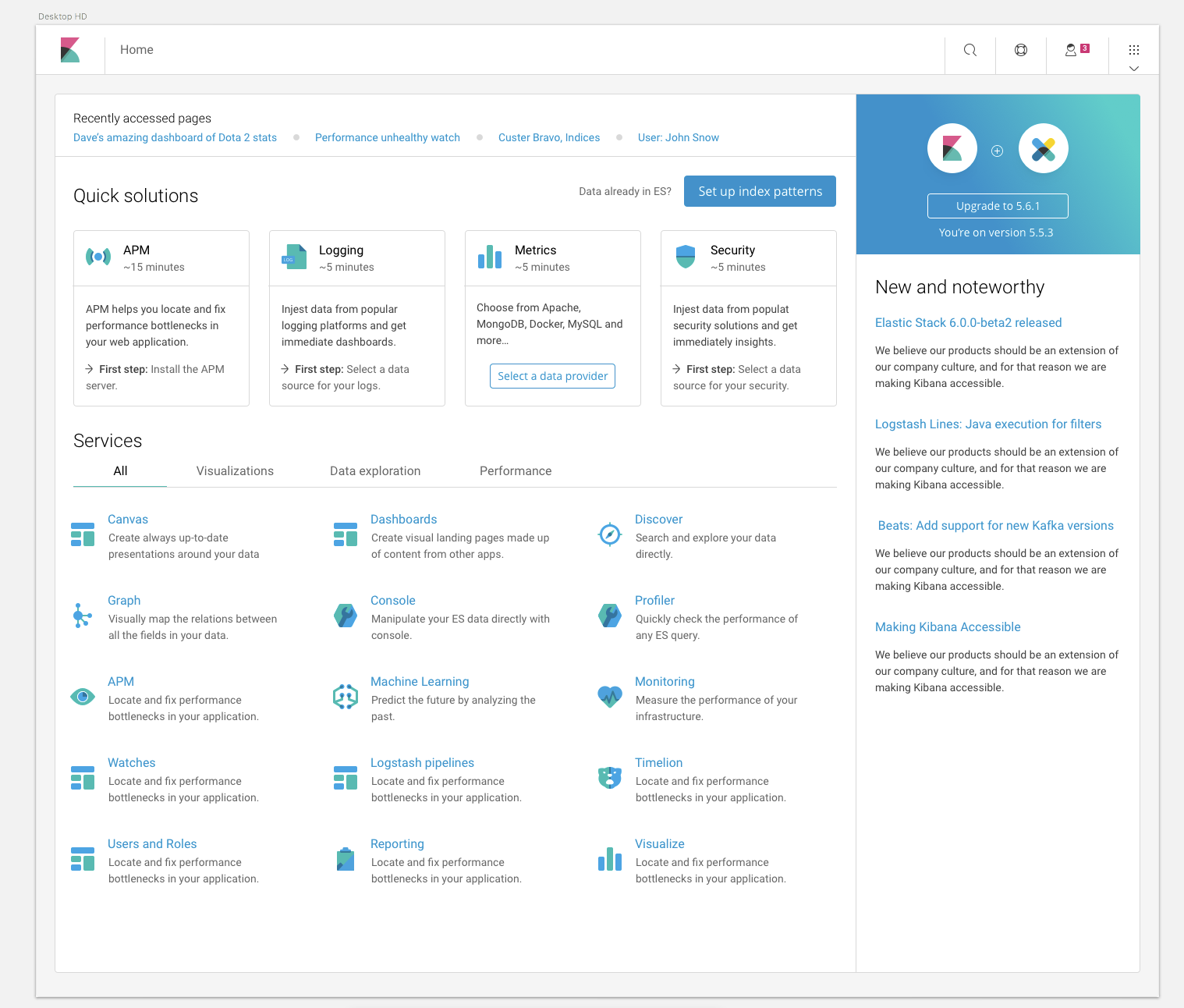Click the Monitoring wave icon
Image resolution: width=1184 pixels, height=1008 pixels.
[609, 696]
